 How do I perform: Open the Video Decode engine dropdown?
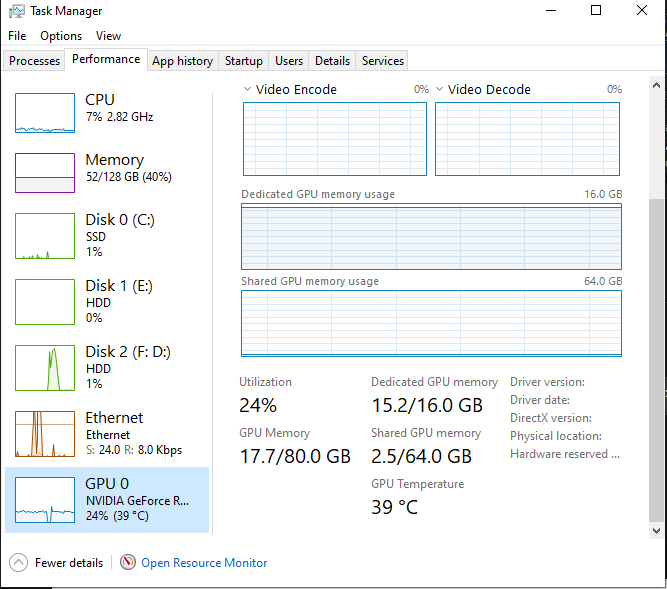click(440, 89)
